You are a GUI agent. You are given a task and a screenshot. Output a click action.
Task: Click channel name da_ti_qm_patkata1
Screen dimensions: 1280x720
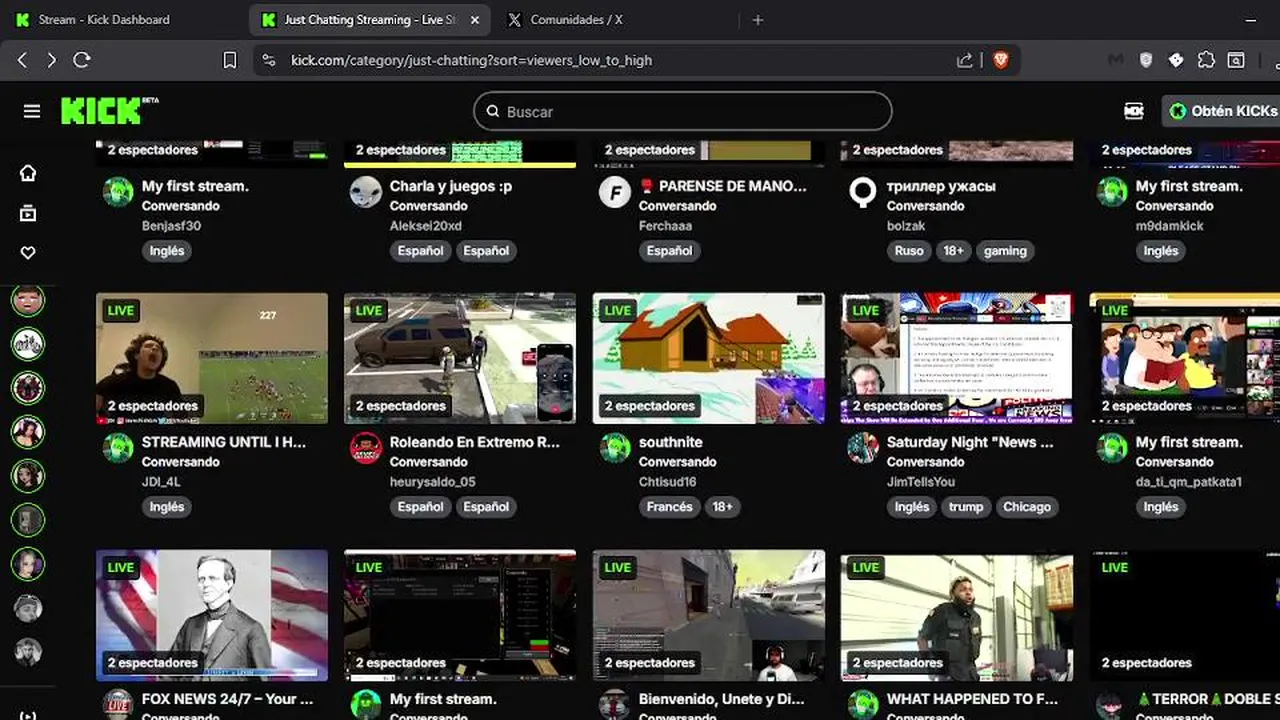(1189, 482)
